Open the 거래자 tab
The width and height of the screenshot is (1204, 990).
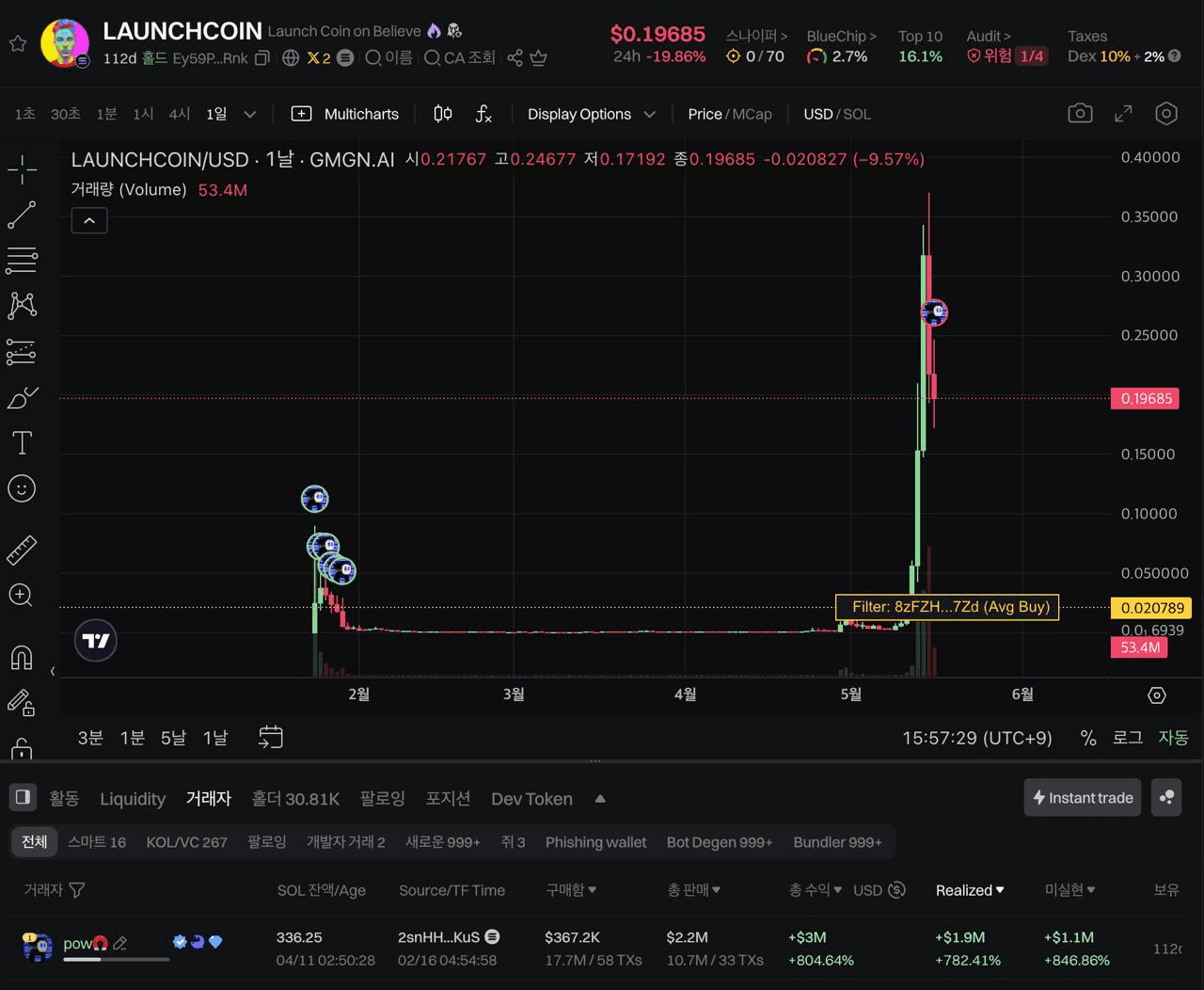coord(209,798)
